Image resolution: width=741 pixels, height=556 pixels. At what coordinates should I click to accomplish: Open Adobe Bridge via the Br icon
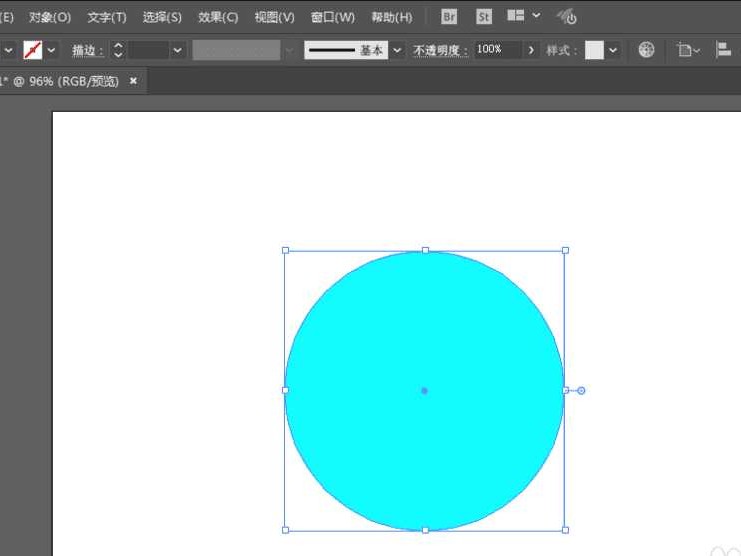coord(449,17)
